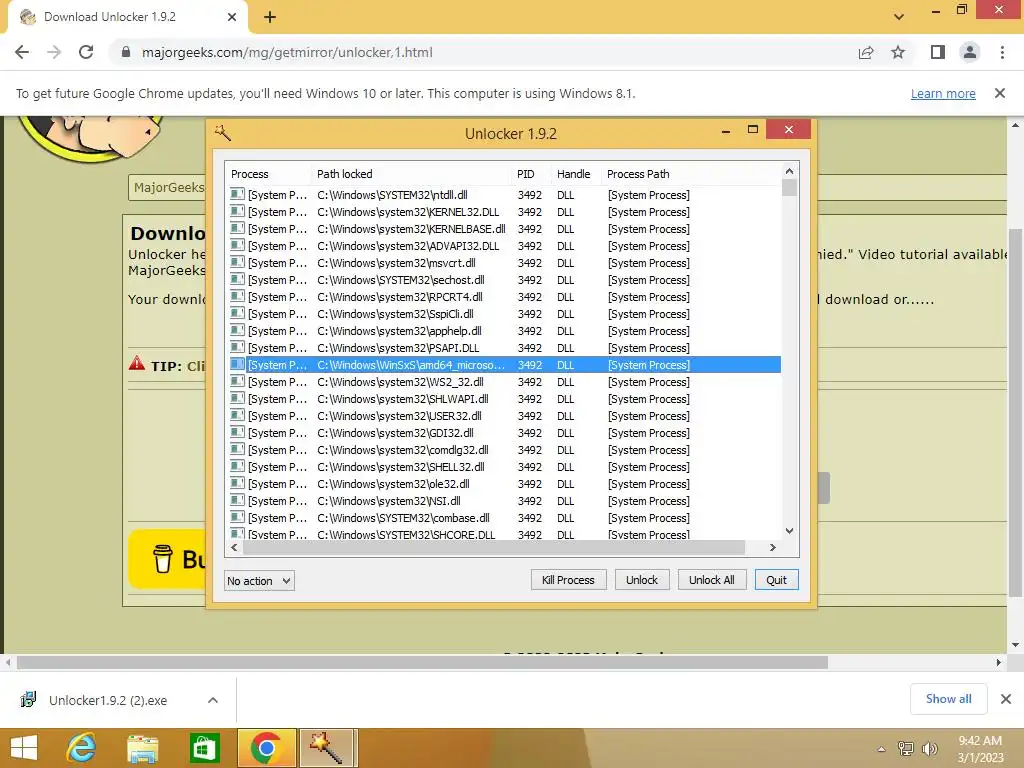Click the process icon on the highlighted WinSxS row
The width and height of the screenshot is (1024, 768).
tap(237, 364)
